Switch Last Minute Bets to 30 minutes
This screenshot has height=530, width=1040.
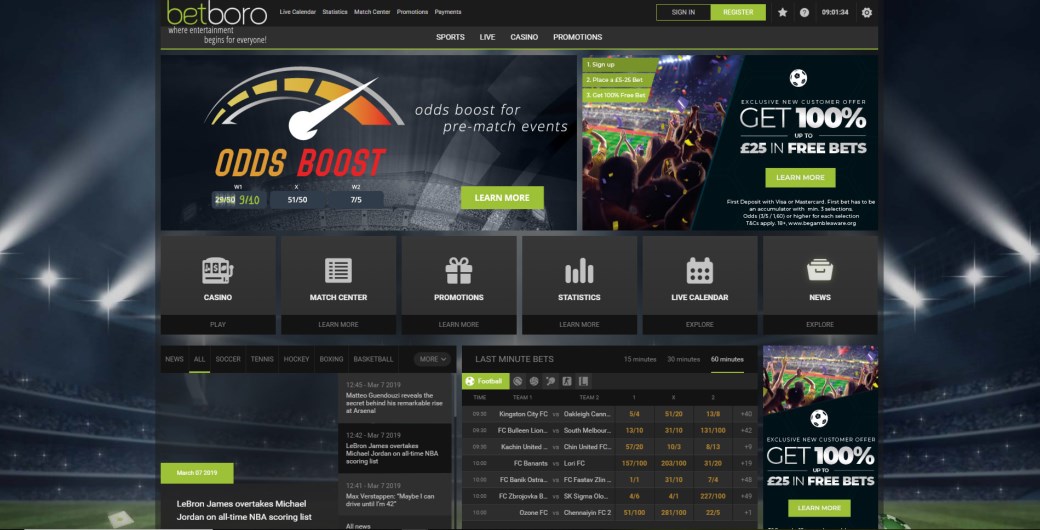pos(684,360)
